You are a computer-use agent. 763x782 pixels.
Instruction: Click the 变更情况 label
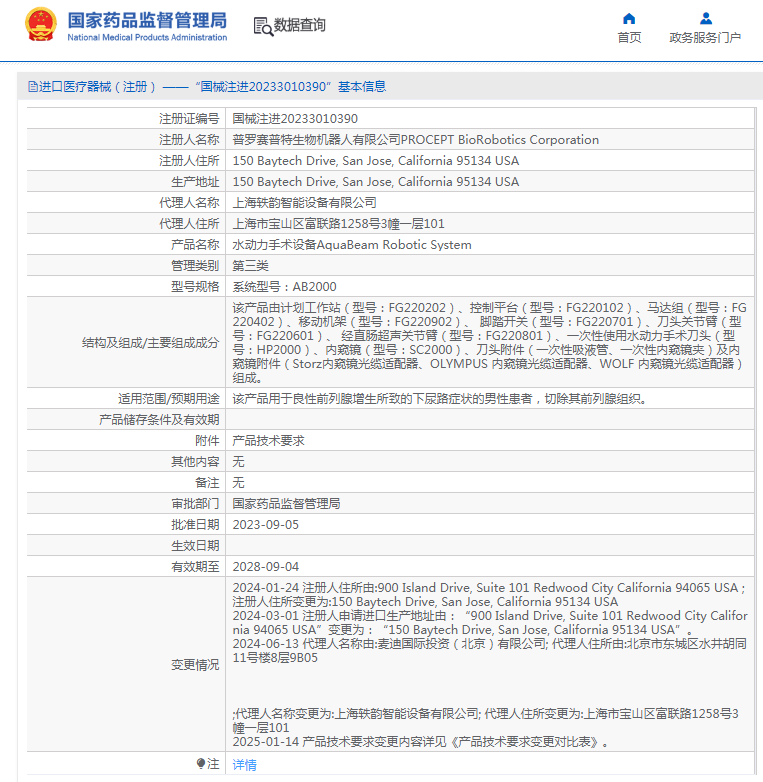click(195, 664)
